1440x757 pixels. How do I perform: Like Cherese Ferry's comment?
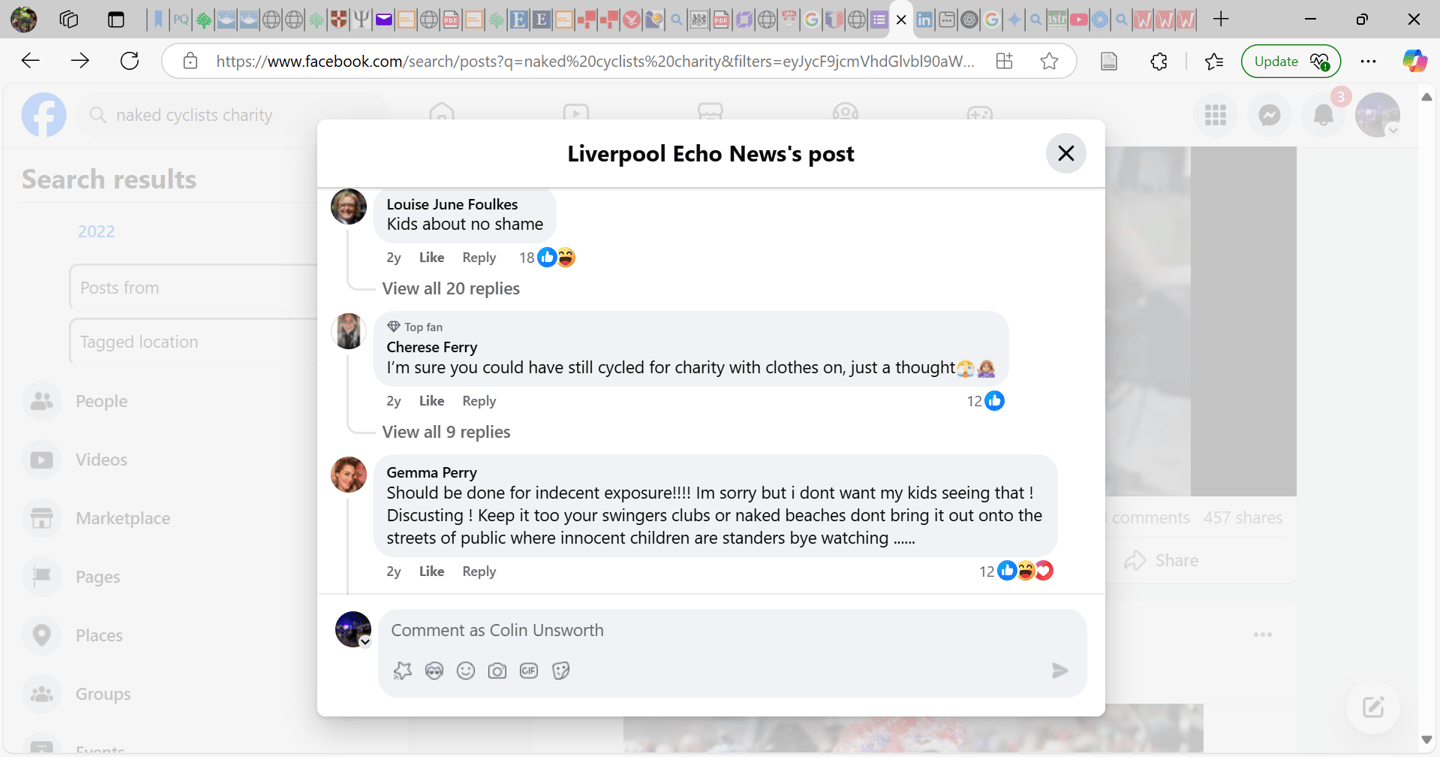pos(431,401)
